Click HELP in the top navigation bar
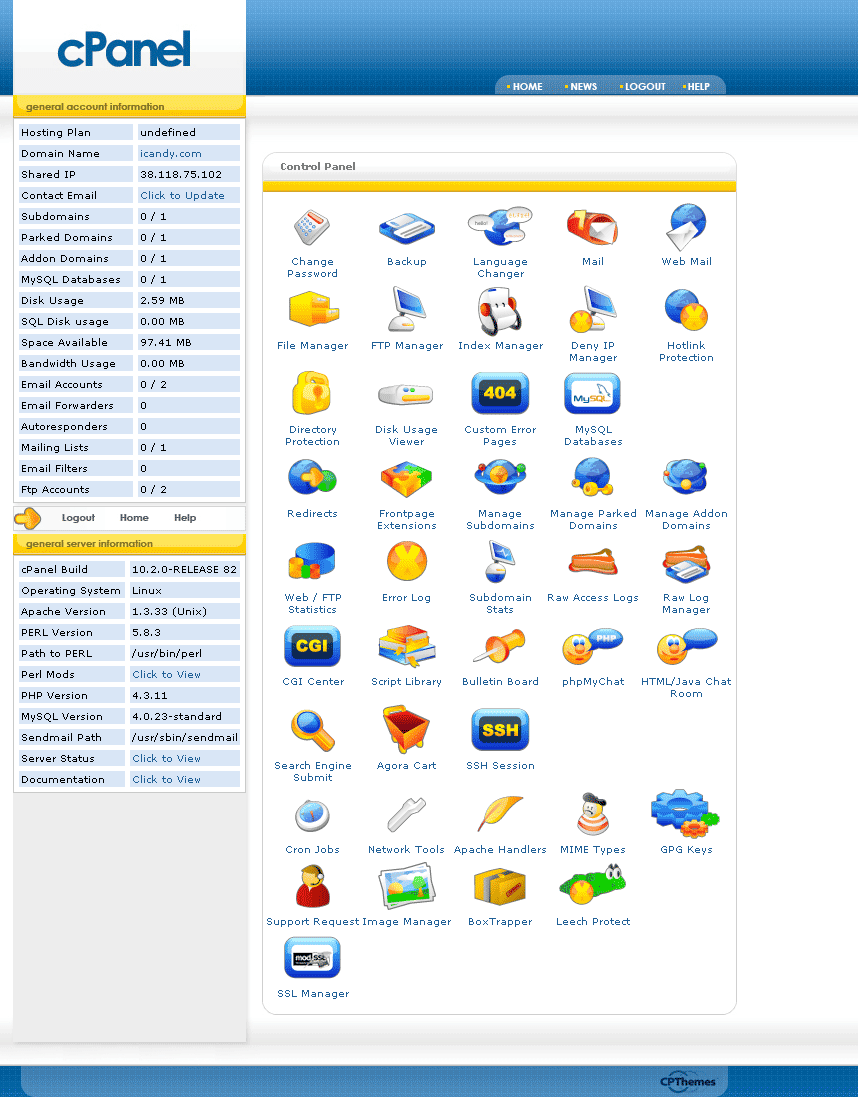This screenshot has width=858, height=1097. (698, 87)
